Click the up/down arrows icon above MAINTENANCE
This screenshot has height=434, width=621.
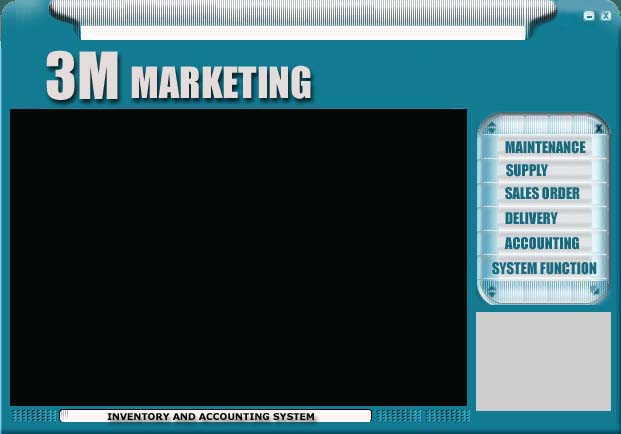[491, 128]
